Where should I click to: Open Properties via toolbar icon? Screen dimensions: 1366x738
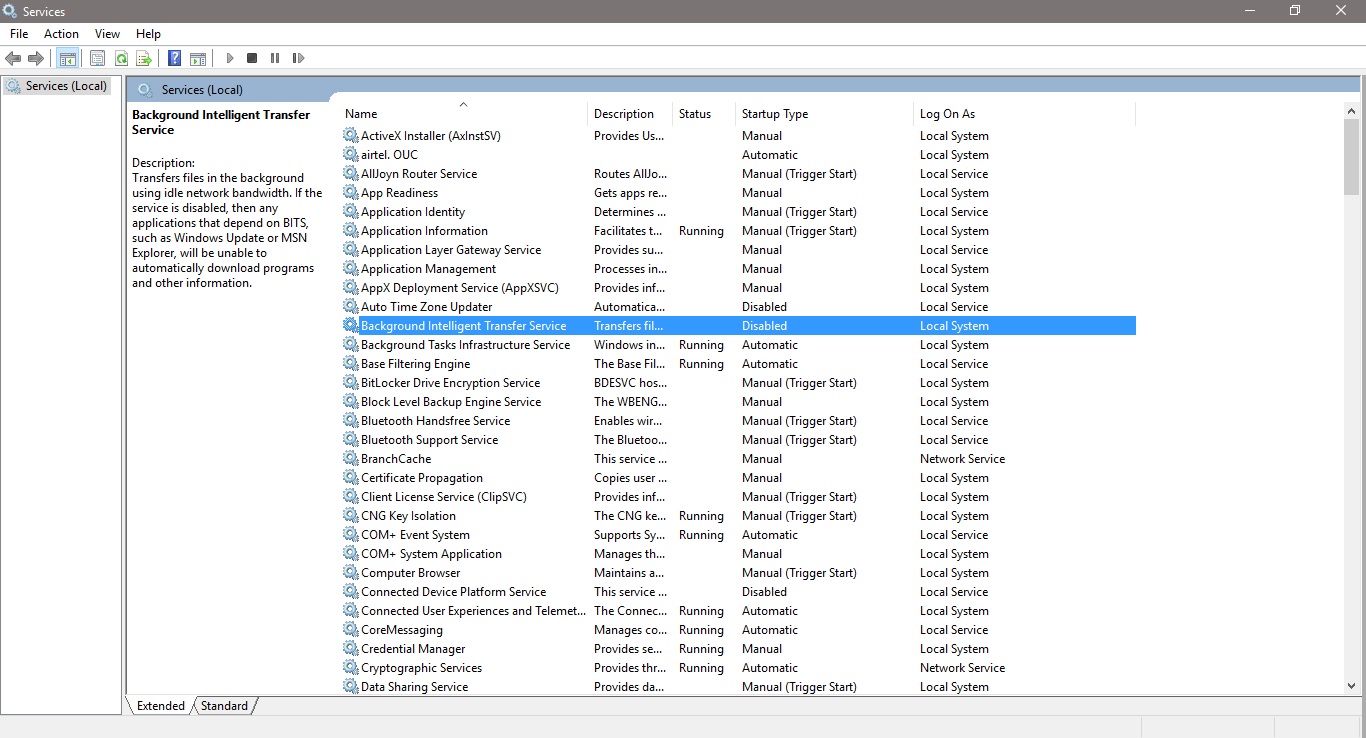tap(97, 58)
